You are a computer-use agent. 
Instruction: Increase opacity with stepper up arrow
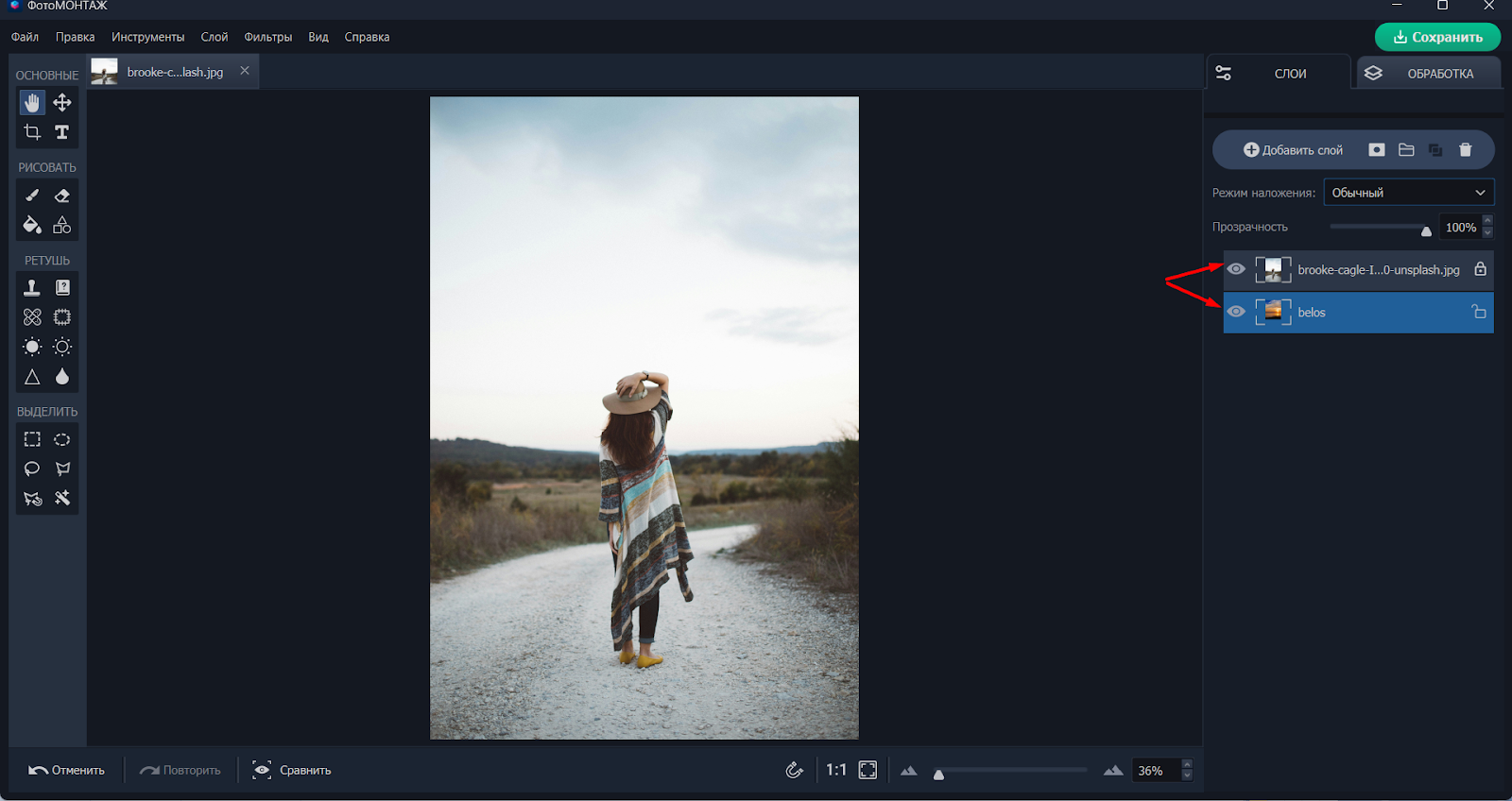1487,221
